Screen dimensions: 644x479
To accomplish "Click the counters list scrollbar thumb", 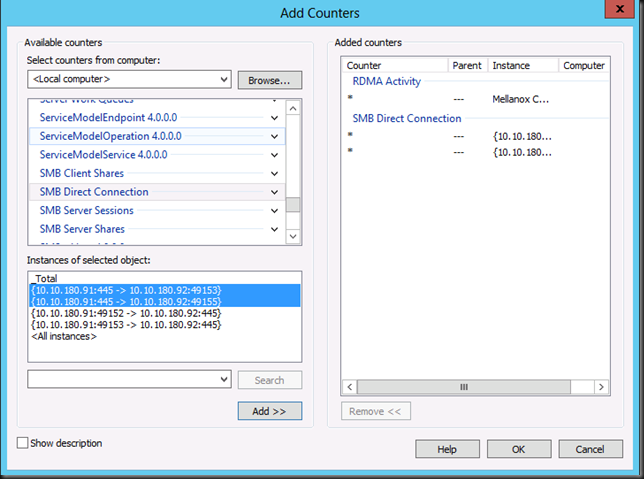I will click(293, 205).
